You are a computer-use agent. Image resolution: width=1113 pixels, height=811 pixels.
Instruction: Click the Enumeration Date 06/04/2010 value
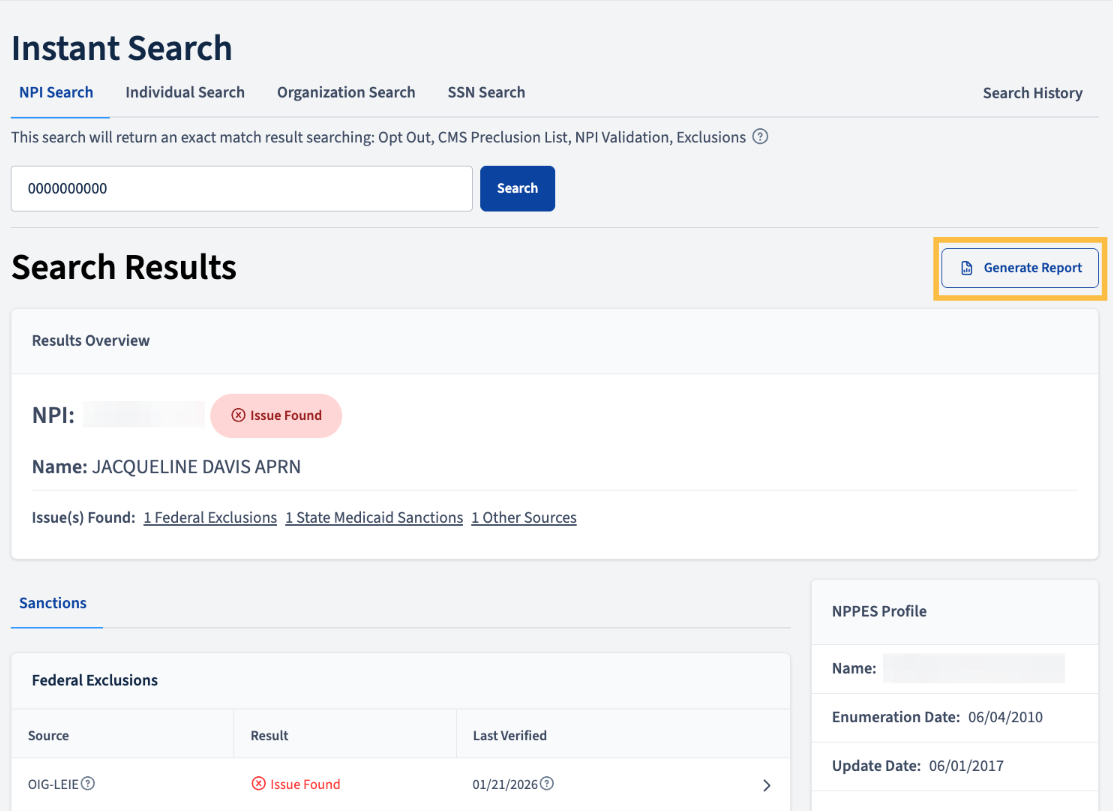[1005, 717]
